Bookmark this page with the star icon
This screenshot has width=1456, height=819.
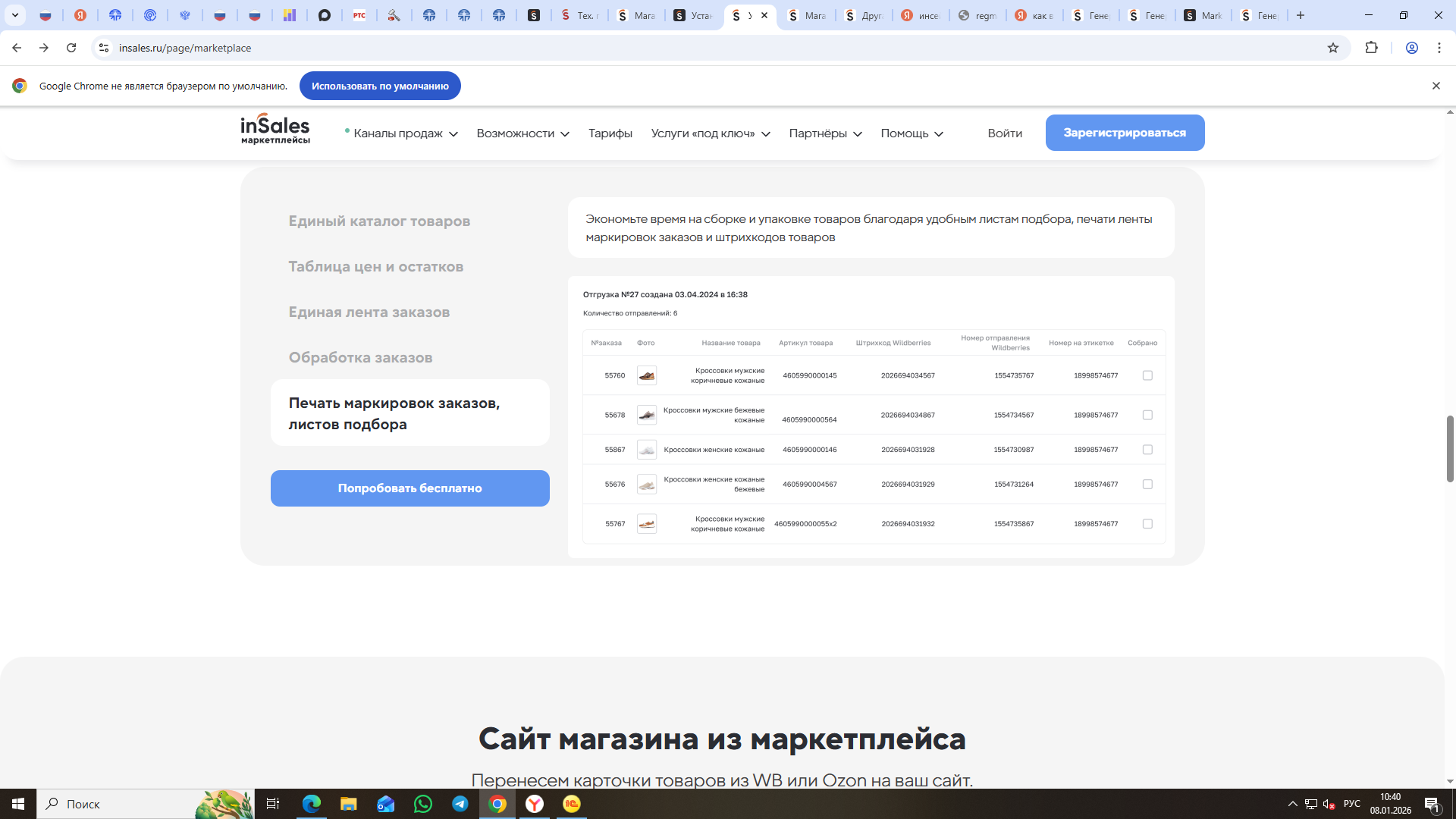click(1333, 48)
